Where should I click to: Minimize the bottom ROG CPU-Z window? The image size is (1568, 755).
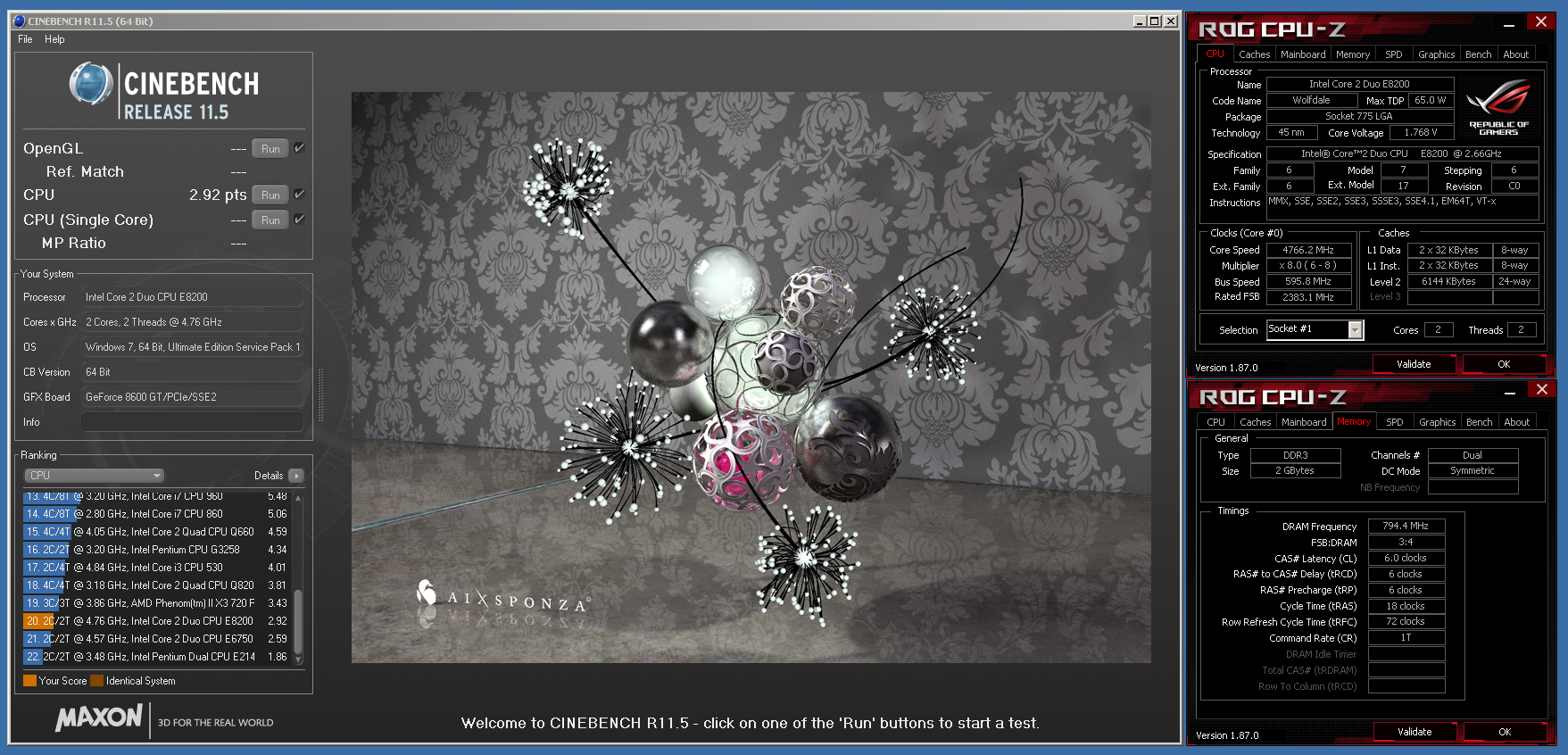1509,393
